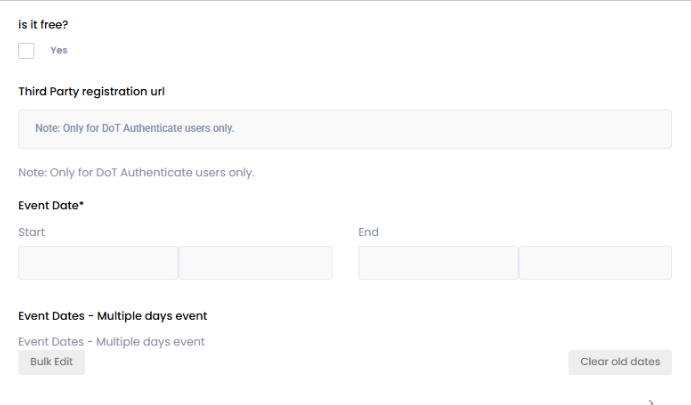Viewport: 691px width, 405px height.
Task: Click the small chevron arrow at bottom right
Action: (x=651, y=401)
